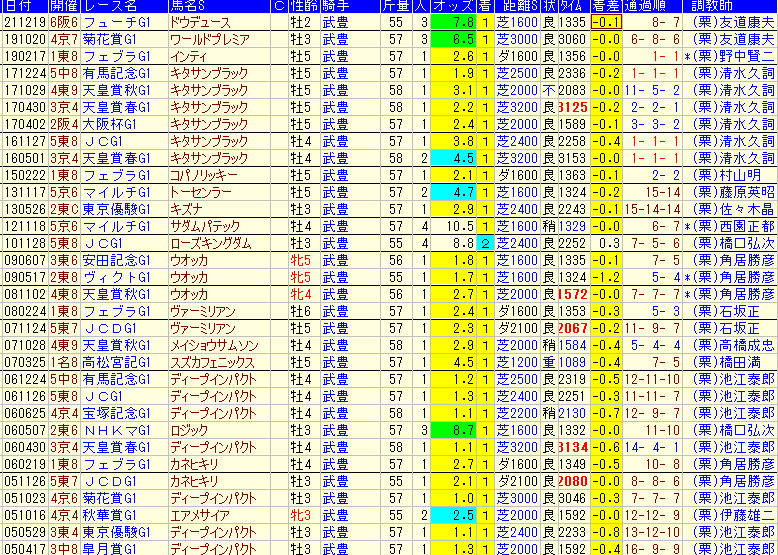Select horse name コパノリッキー
The image size is (778, 555).
(x=203, y=175)
